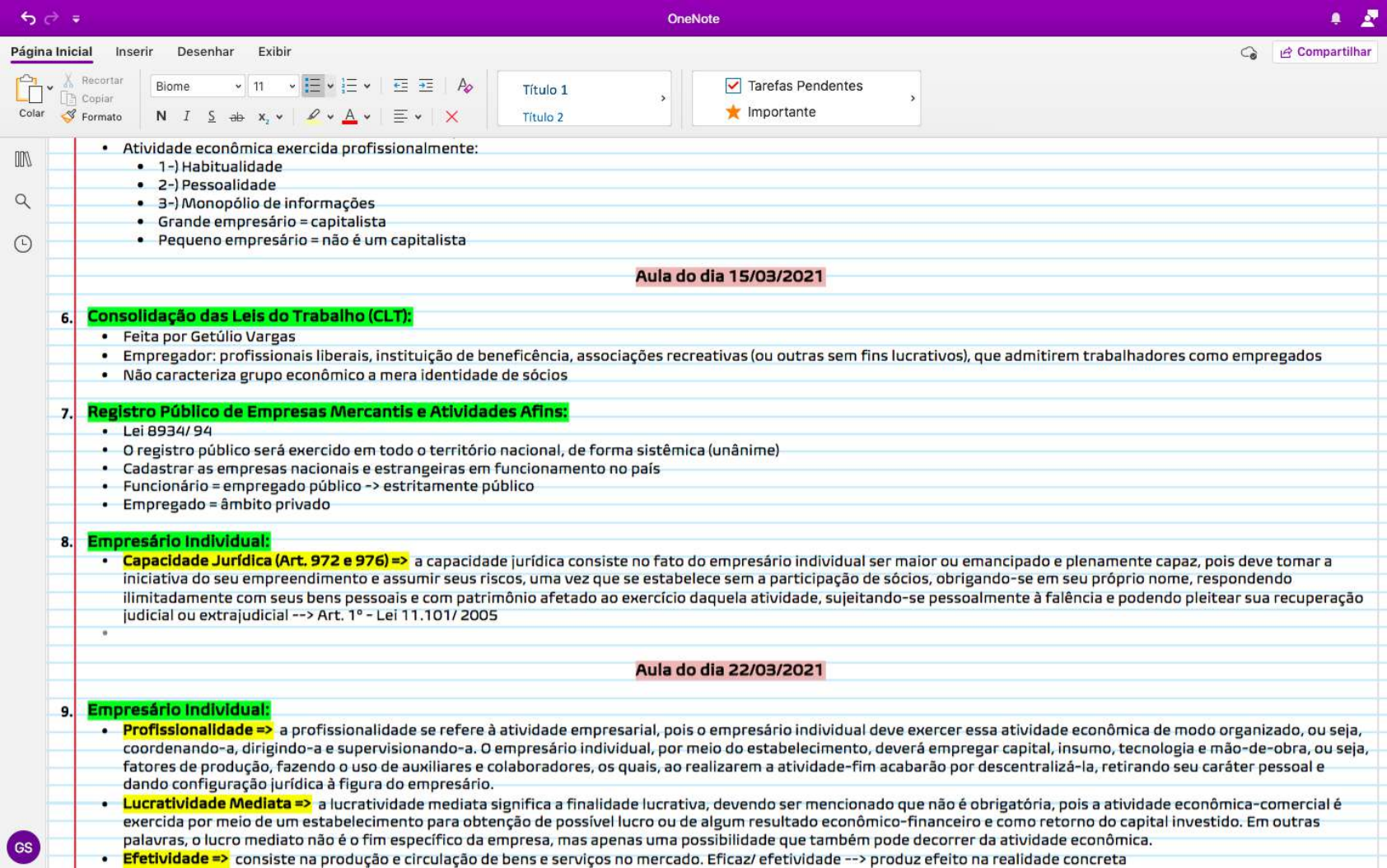Screen dimensions: 1387x868
Task: Click the red X delete icon
Action: tap(451, 117)
